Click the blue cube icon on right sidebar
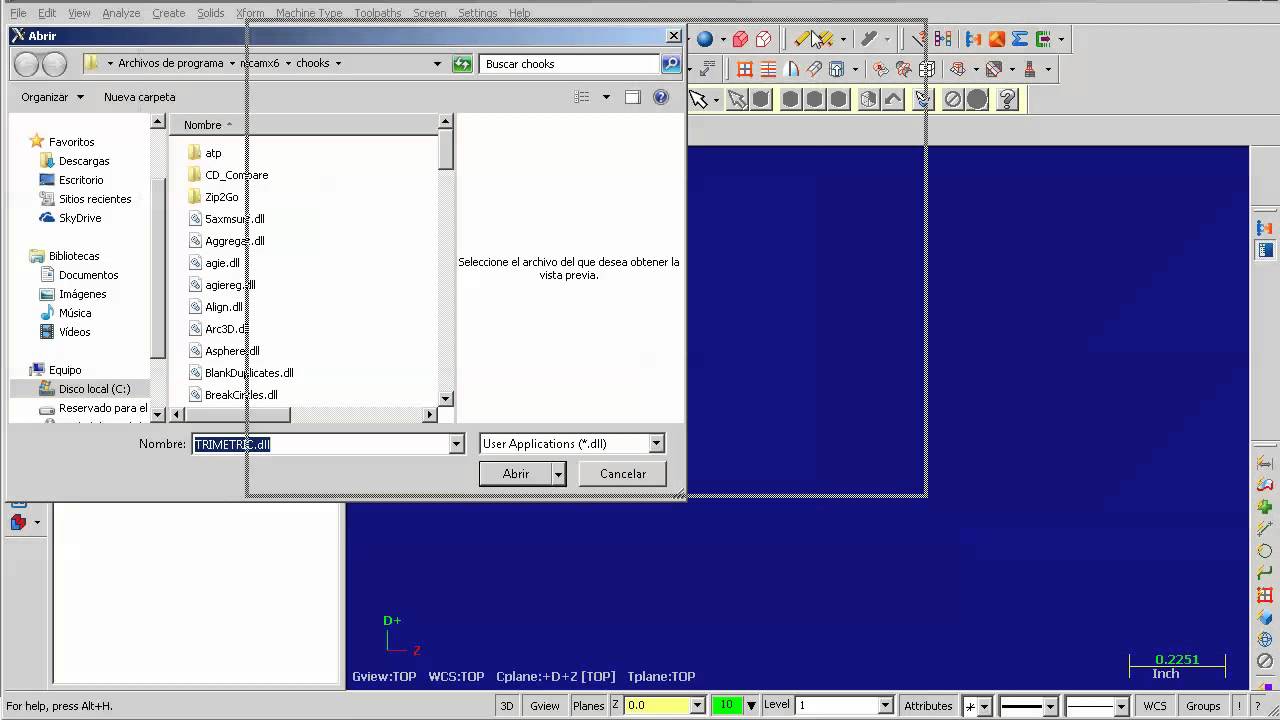This screenshot has height=720, width=1280. (1265, 617)
